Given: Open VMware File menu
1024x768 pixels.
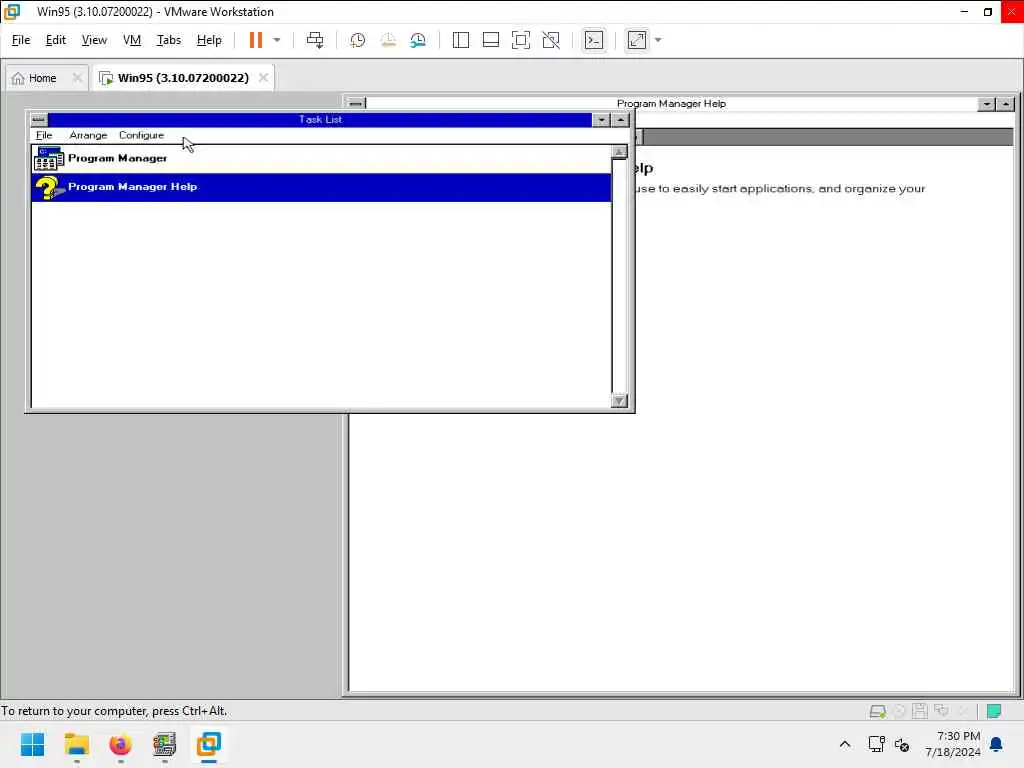Looking at the screenshot, I should [x=21, y=40].
